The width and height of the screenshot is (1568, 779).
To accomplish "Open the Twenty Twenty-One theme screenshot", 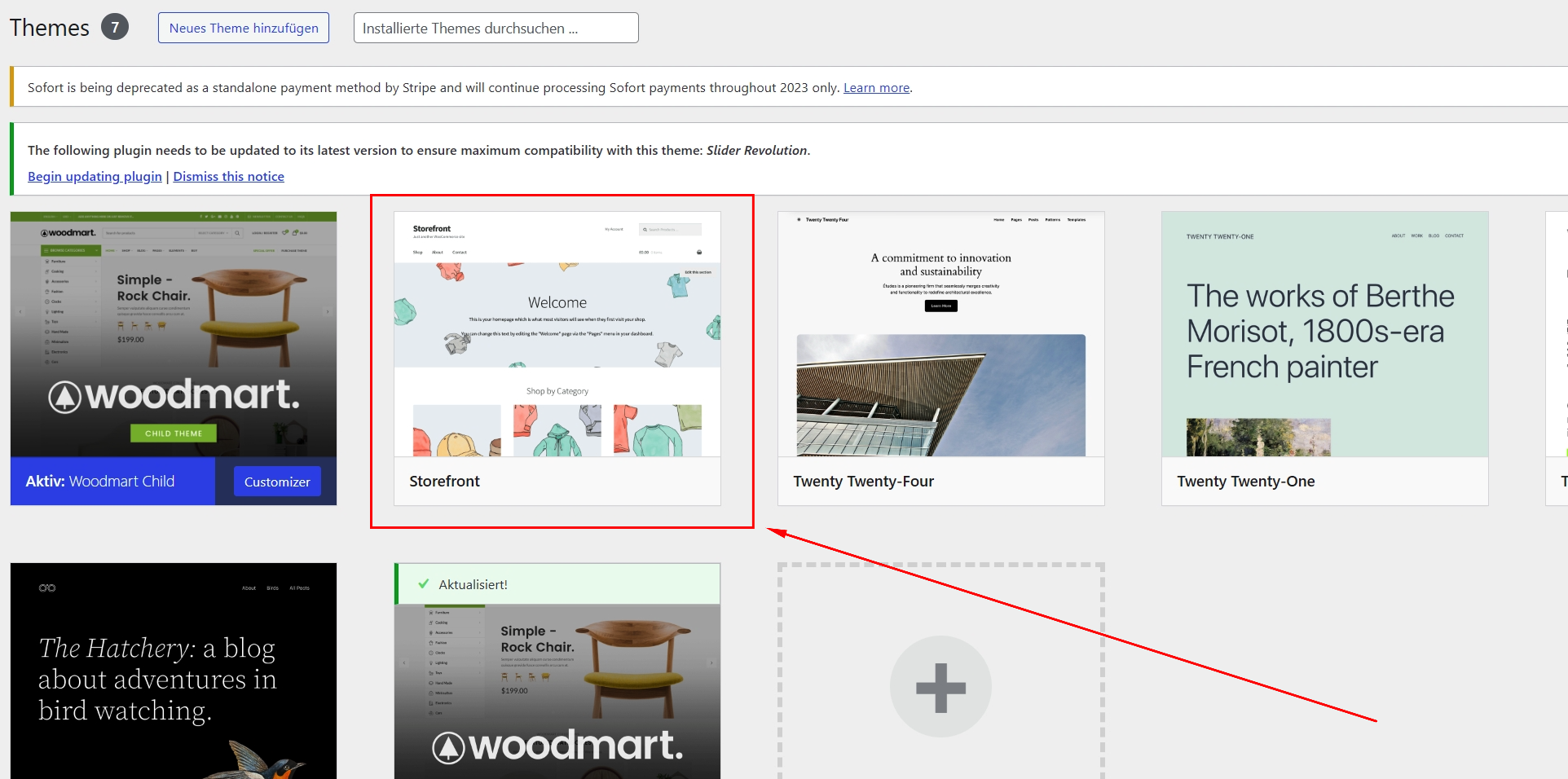I will click(1325, 334).
